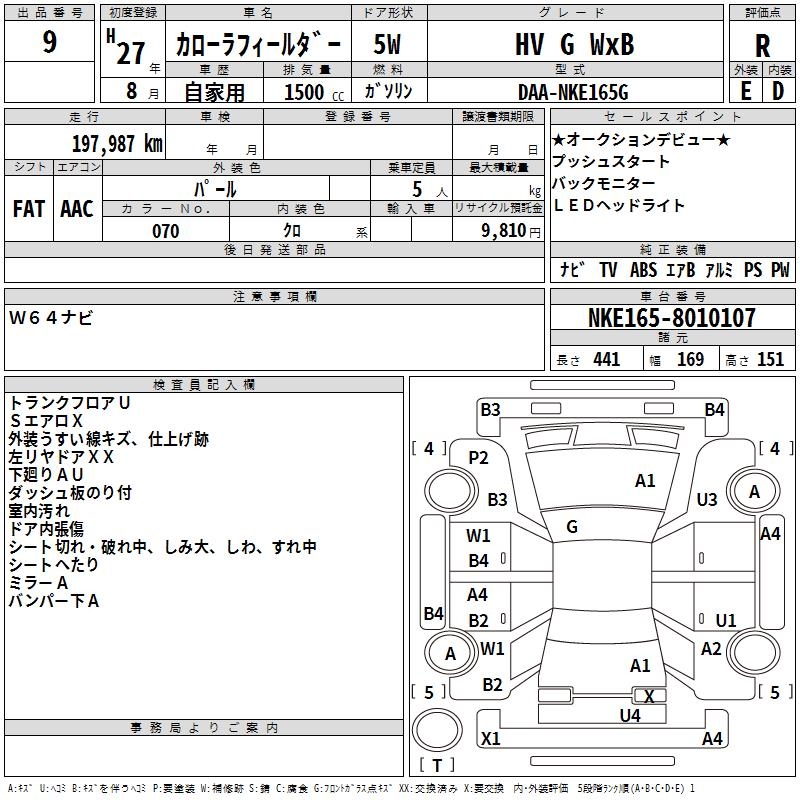Screen dimensions: 800x800
Task: Select the ABS equipment label
Action: pyautogui.click(x=643, y=270)
